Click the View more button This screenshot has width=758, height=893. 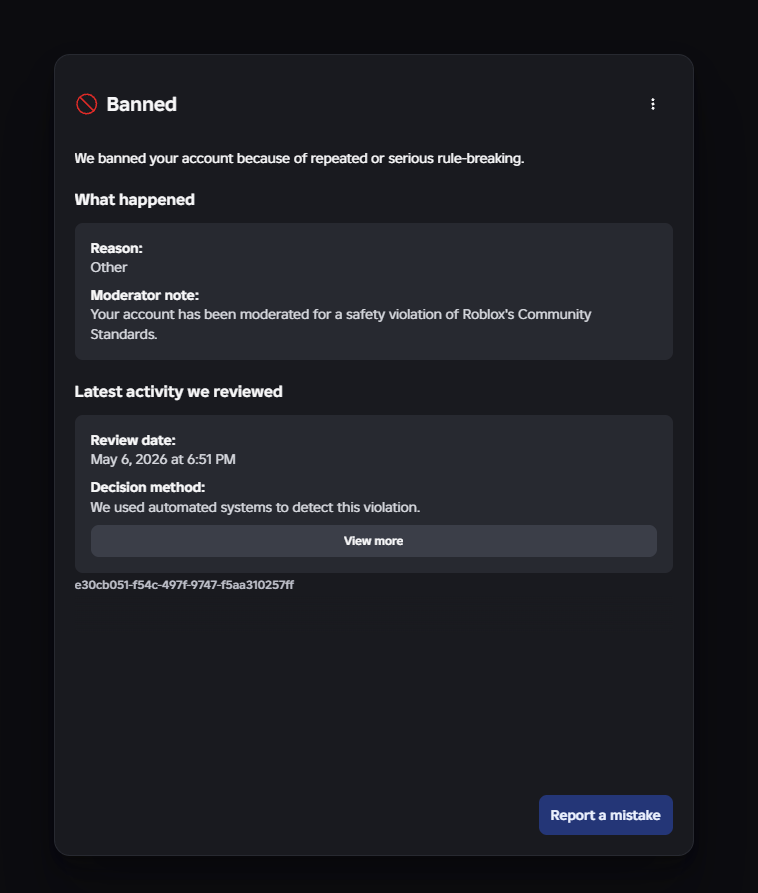point(374,541)
